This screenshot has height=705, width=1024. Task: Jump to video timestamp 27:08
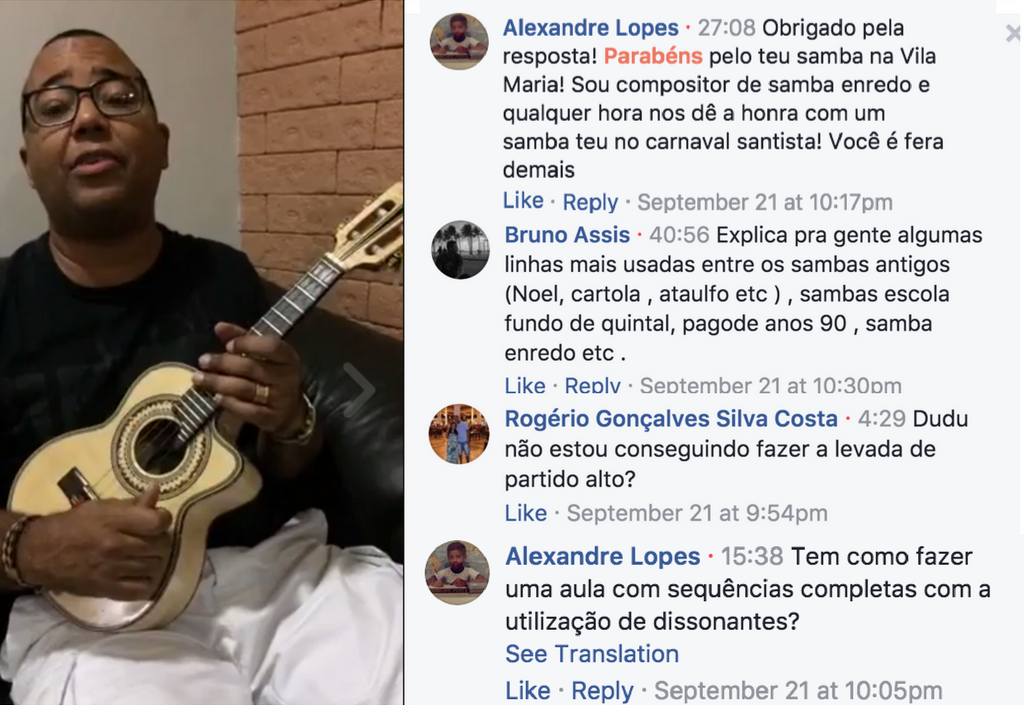[x=726, y=28]
